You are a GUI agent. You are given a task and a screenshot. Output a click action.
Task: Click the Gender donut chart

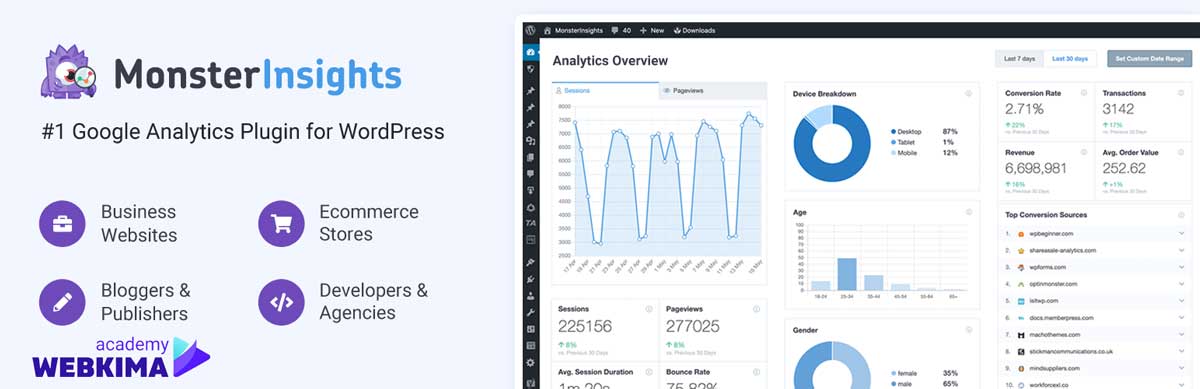832,365
